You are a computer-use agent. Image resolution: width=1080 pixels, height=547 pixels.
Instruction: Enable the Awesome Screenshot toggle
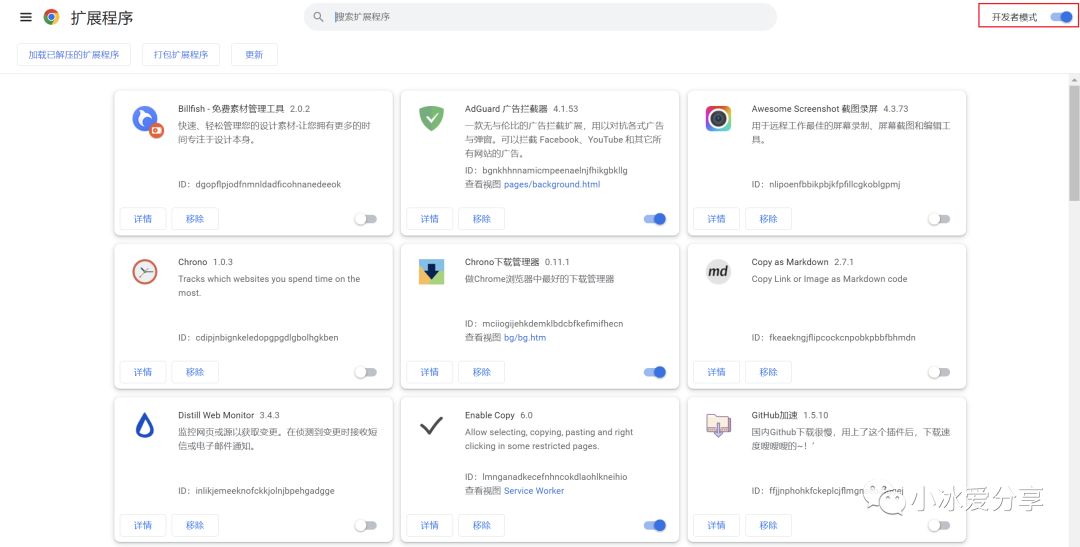(x=939, y=219)
